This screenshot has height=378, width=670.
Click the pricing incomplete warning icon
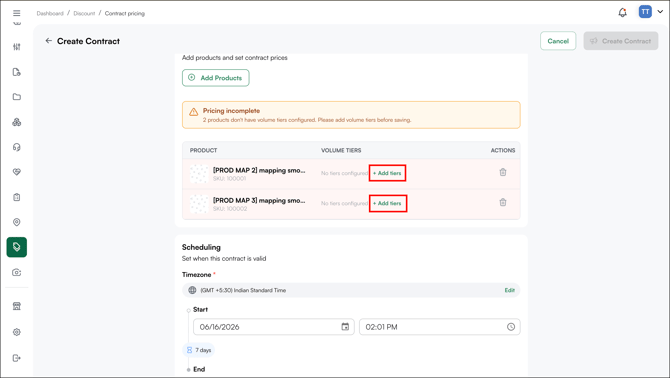click(x=194, y=112)
